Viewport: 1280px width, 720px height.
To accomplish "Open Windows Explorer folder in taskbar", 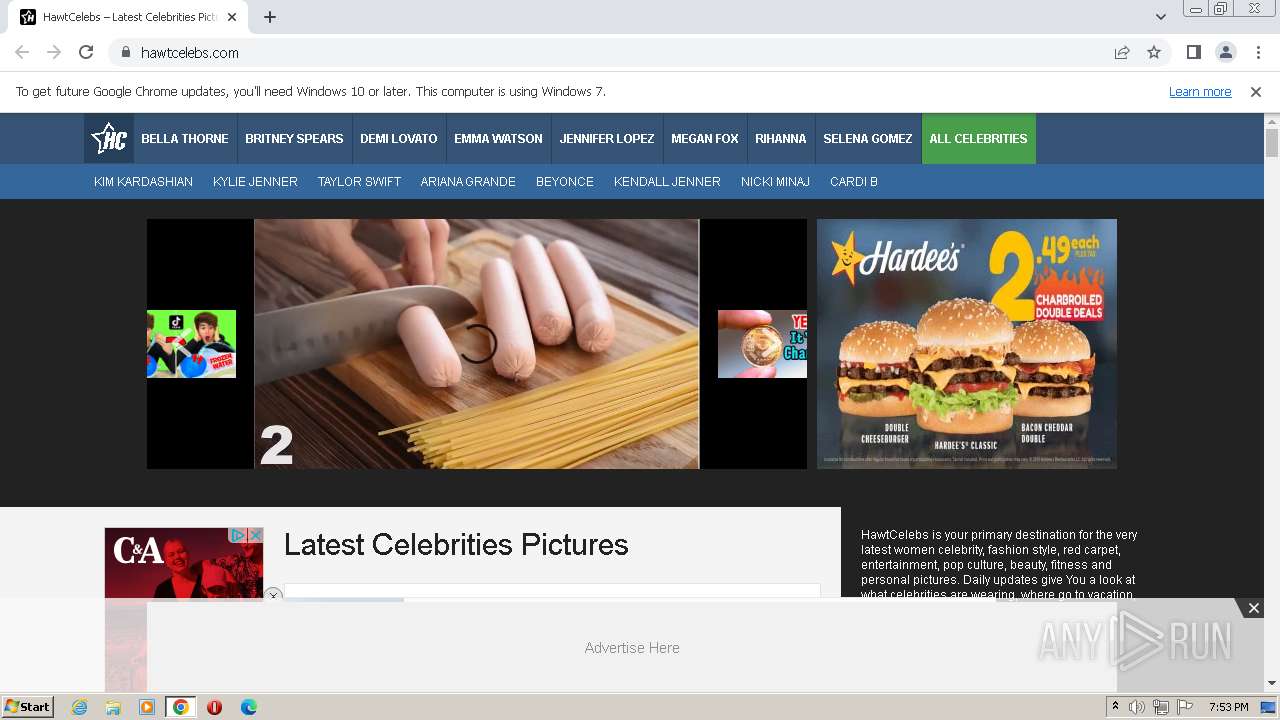I will pos(113,707).
